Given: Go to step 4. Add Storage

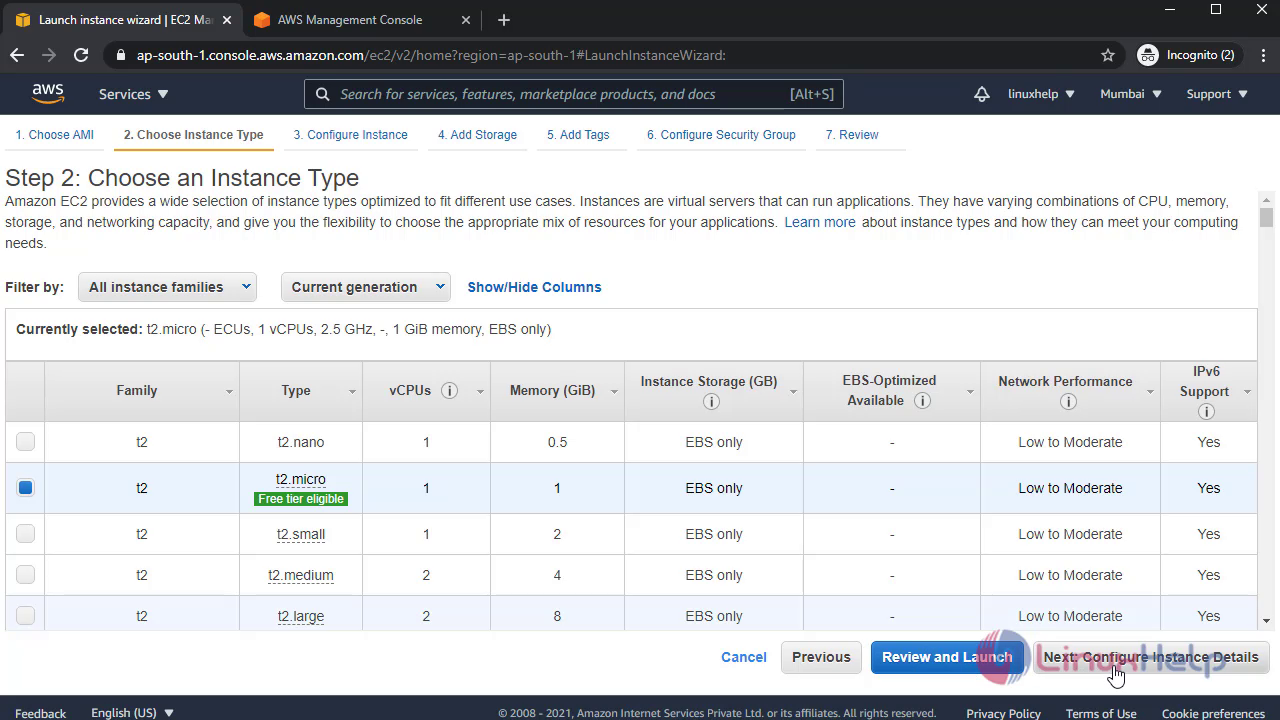Looking at the screenshot, I should tap(477, 135).
